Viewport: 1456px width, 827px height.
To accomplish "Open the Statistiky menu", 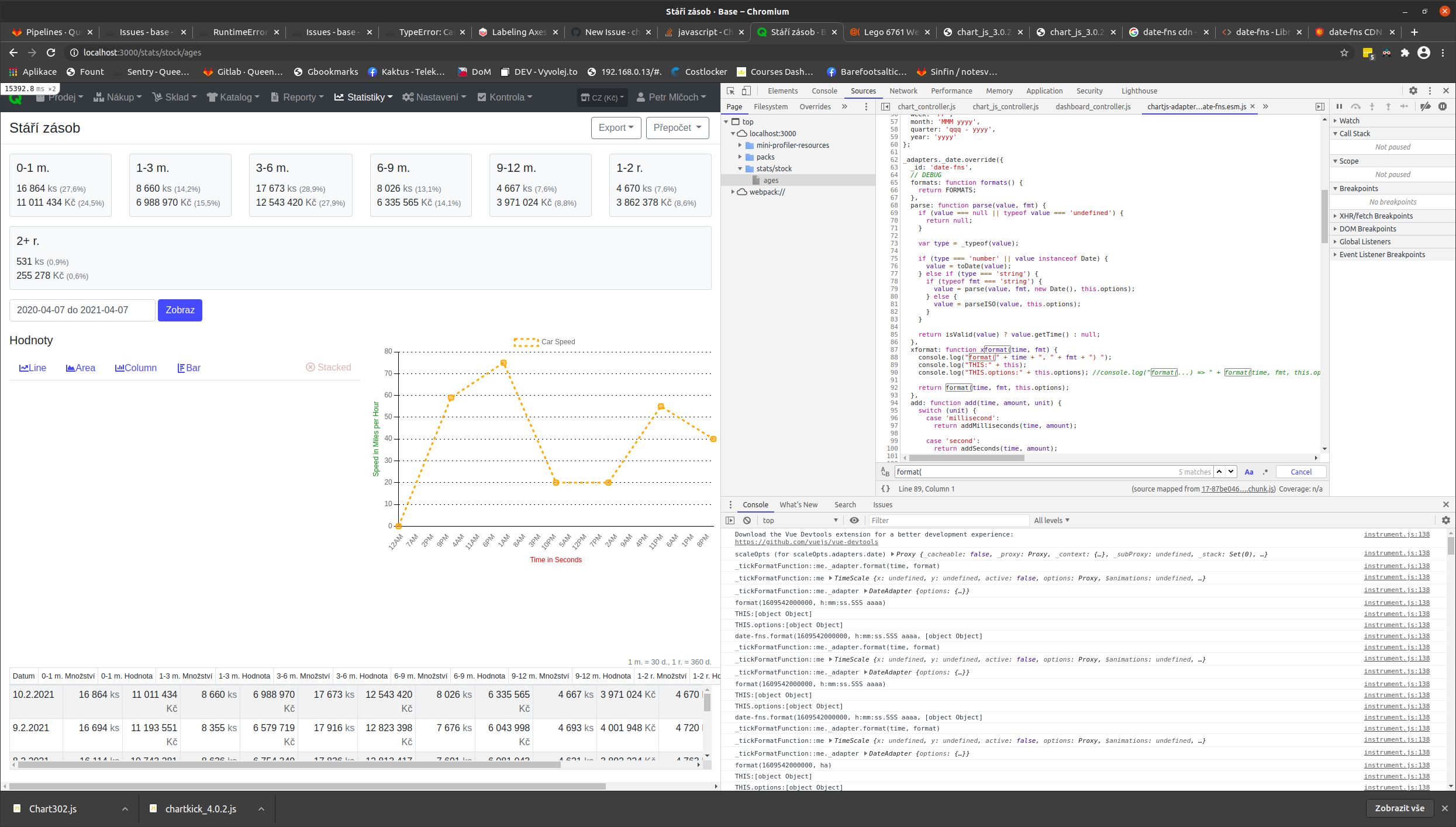I will pos(363,97).
